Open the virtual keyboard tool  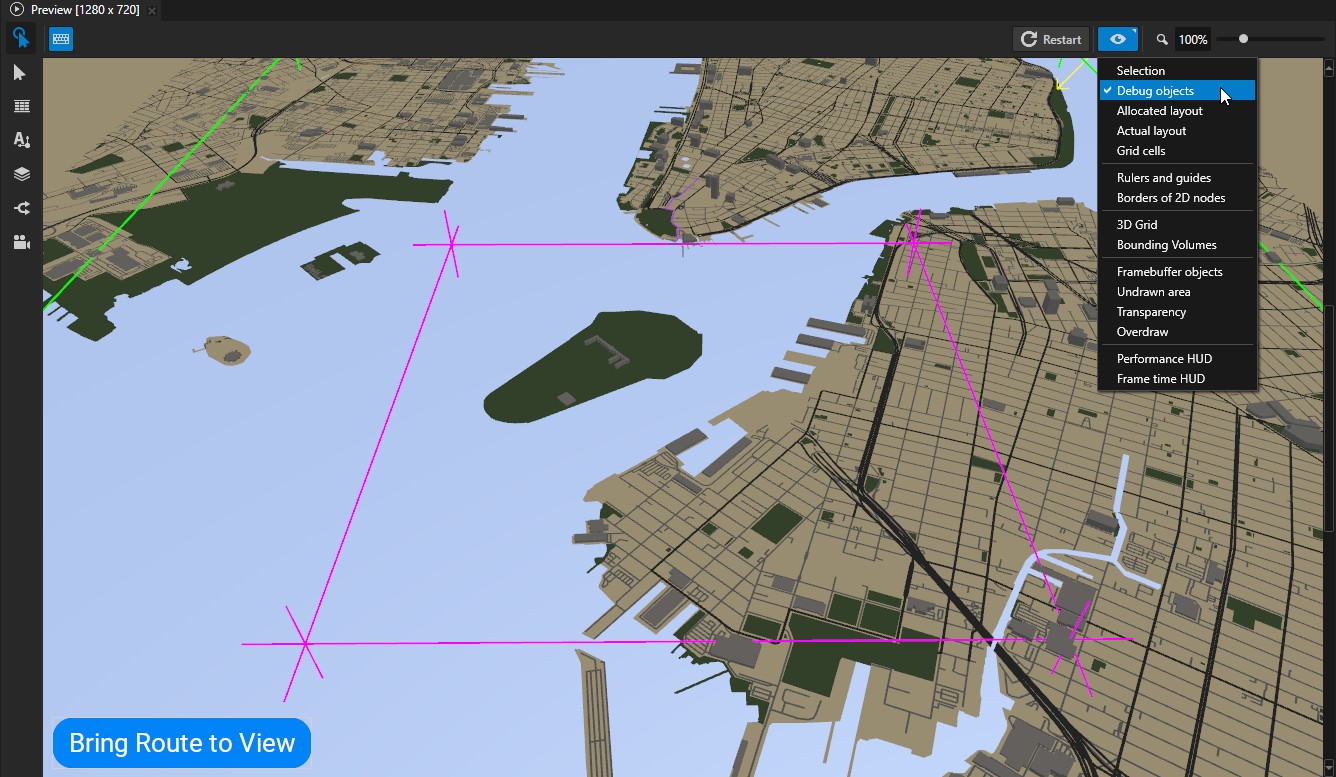pyautogui.click(x=60, y=38)
